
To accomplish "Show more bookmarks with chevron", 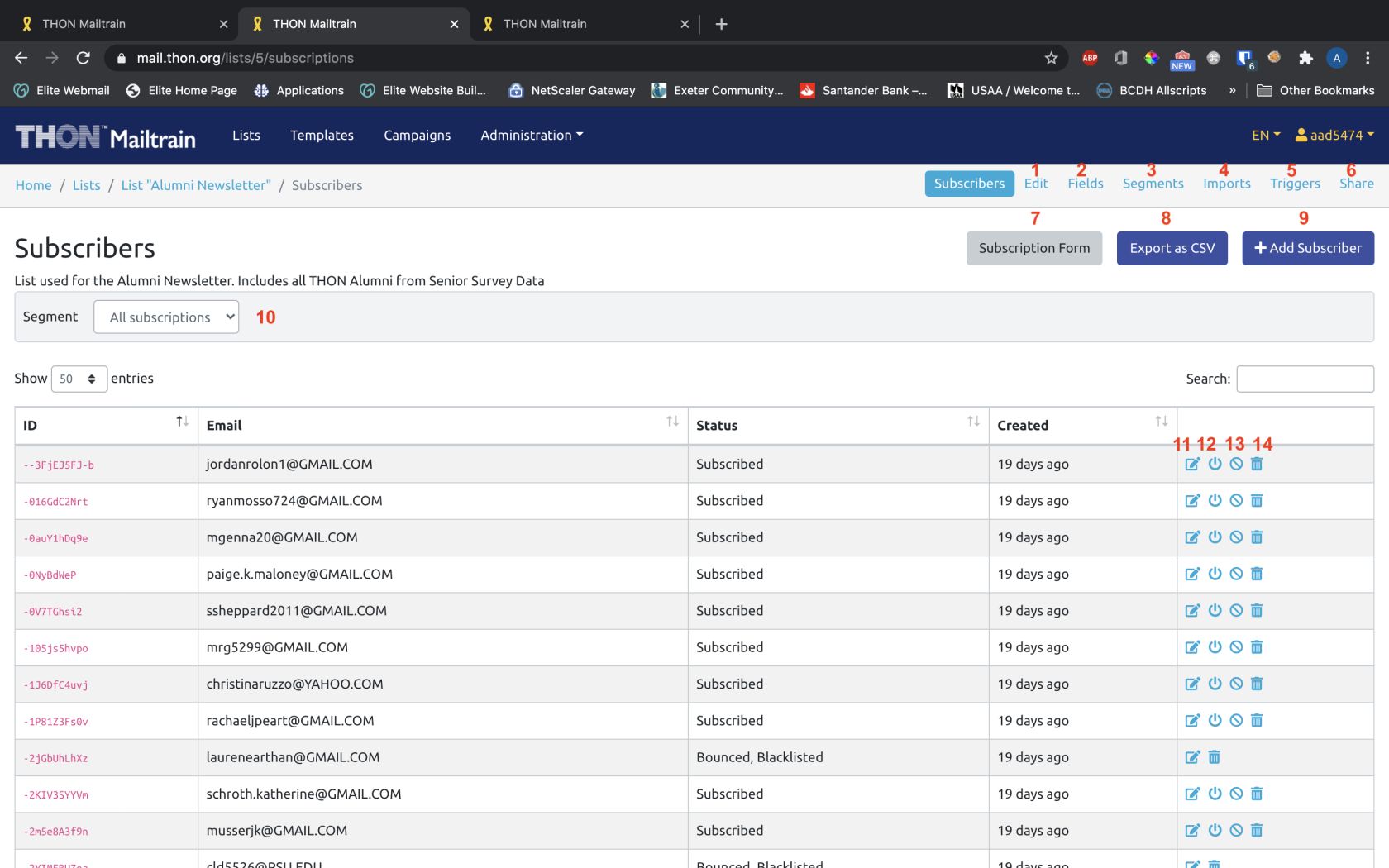I will click(x=1232, y=90).
